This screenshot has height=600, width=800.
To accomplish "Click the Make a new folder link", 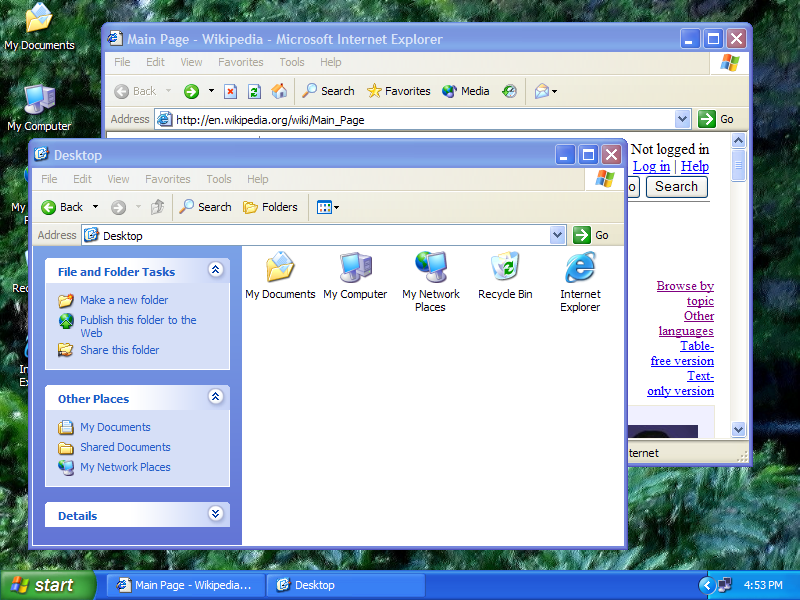I will click(x=124, y=300).
